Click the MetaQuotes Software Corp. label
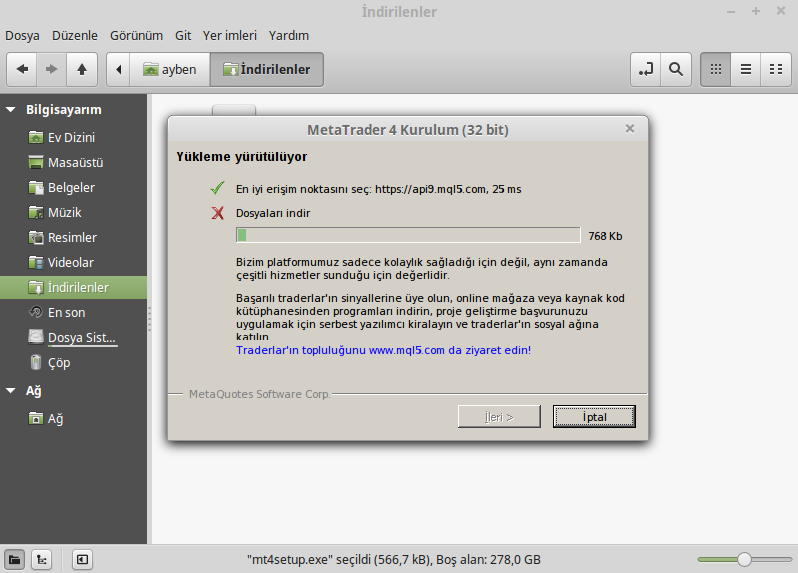 click(x=260, y=394)
